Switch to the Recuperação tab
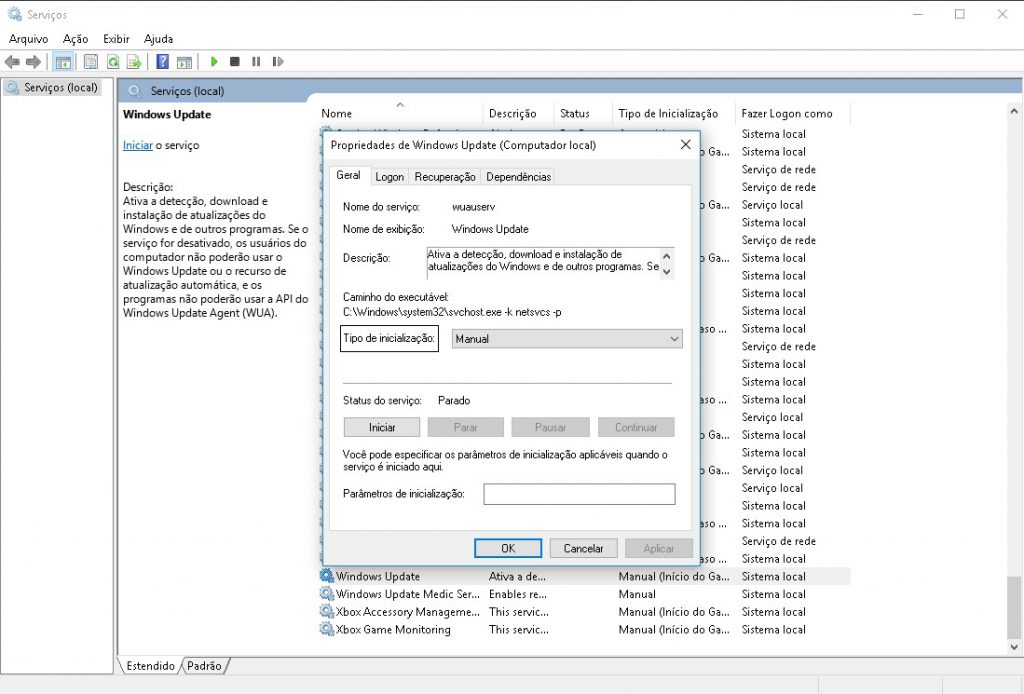The image size is (1024, 694). click(x=444, y=177)
